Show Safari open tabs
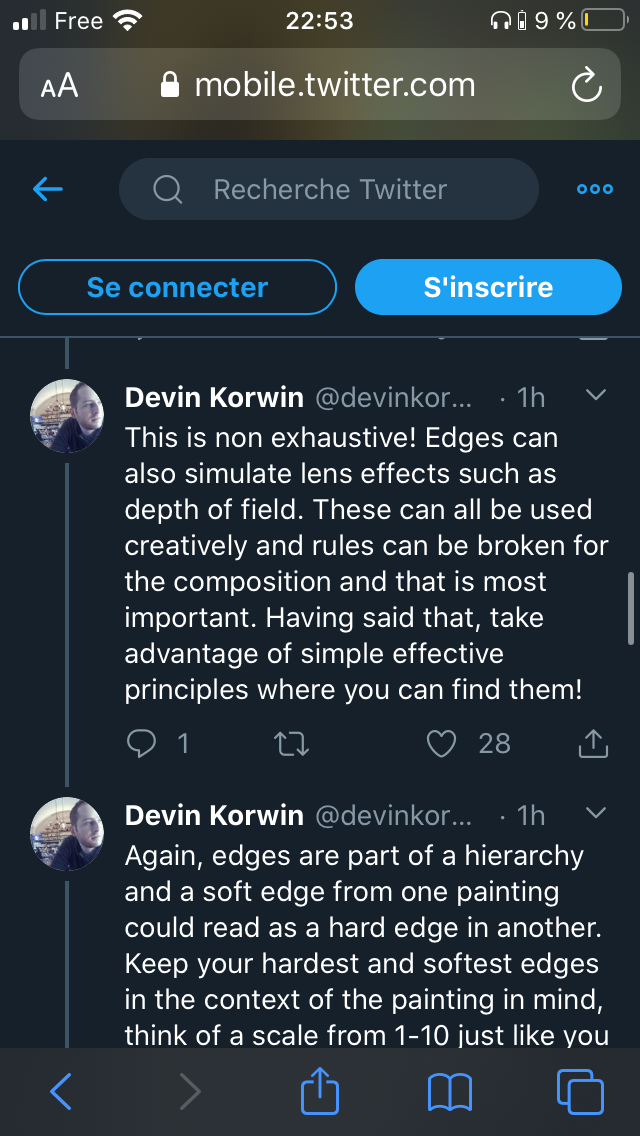Screen dimensions: 640x1136 coord(579,1092)
